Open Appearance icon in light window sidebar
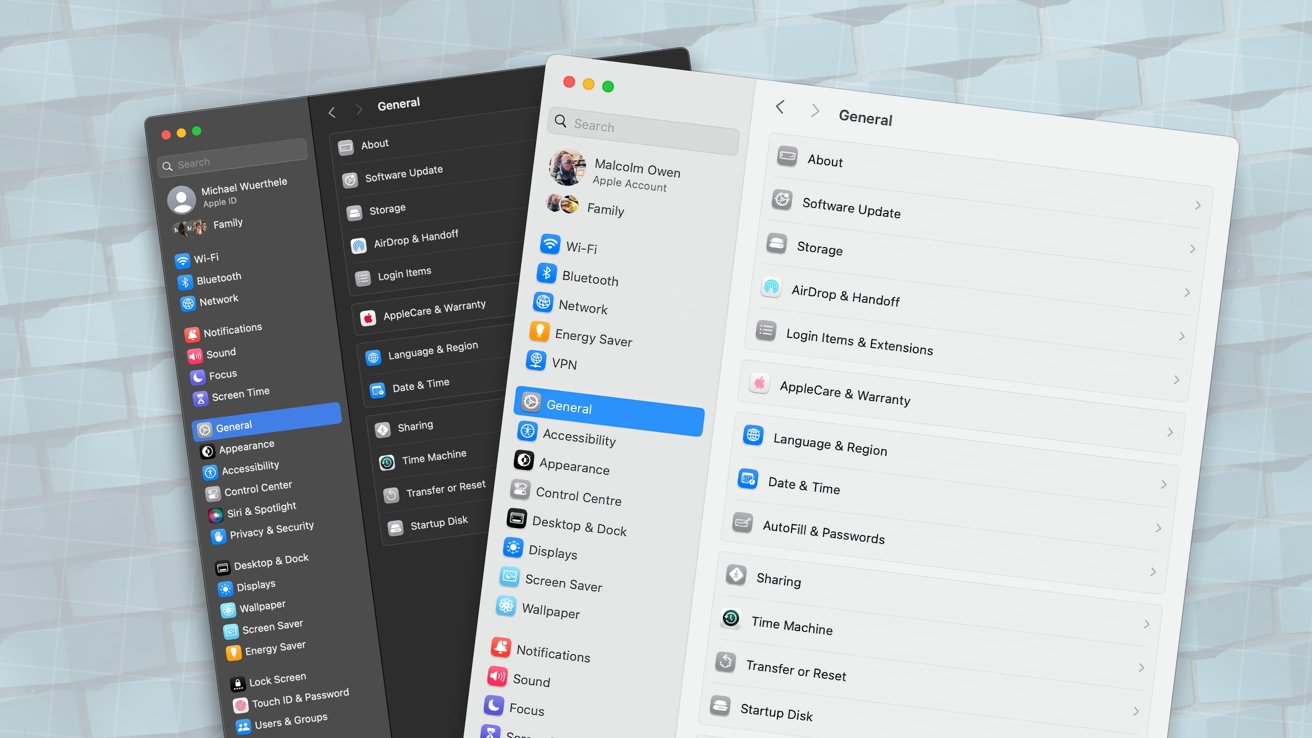Viewport: 1312px width, 738px height. tap(524, 460)
